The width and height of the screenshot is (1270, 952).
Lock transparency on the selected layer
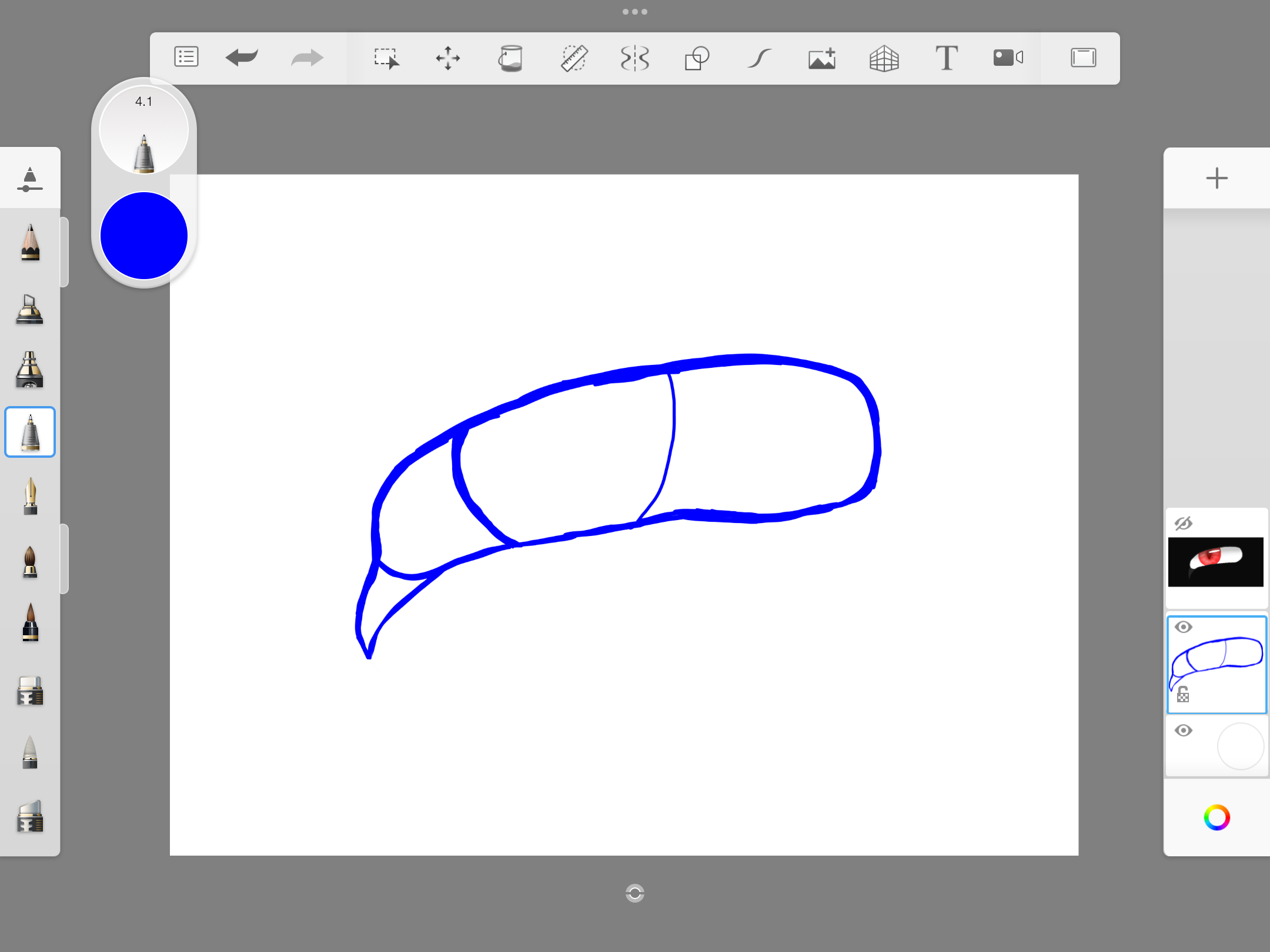(x=1184, y=693)
